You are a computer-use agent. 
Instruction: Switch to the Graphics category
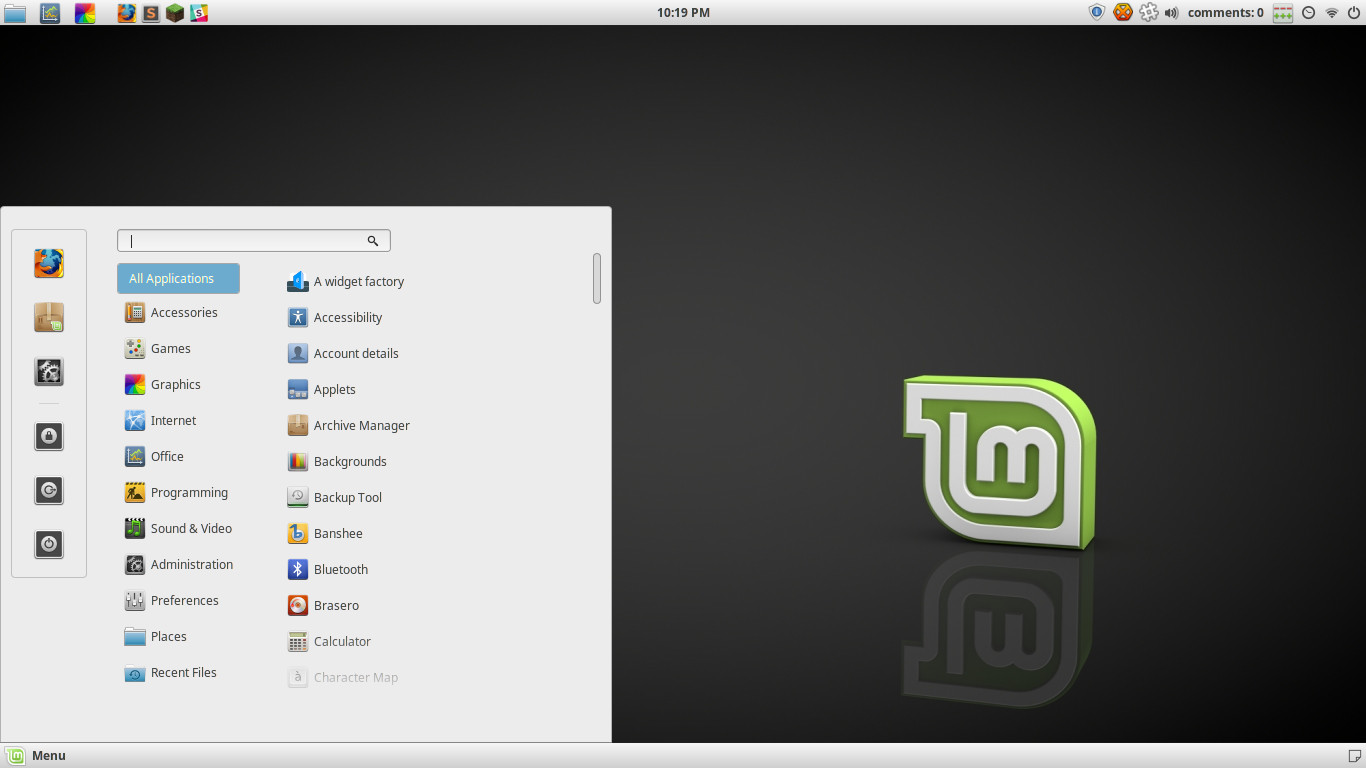(176, 384)
